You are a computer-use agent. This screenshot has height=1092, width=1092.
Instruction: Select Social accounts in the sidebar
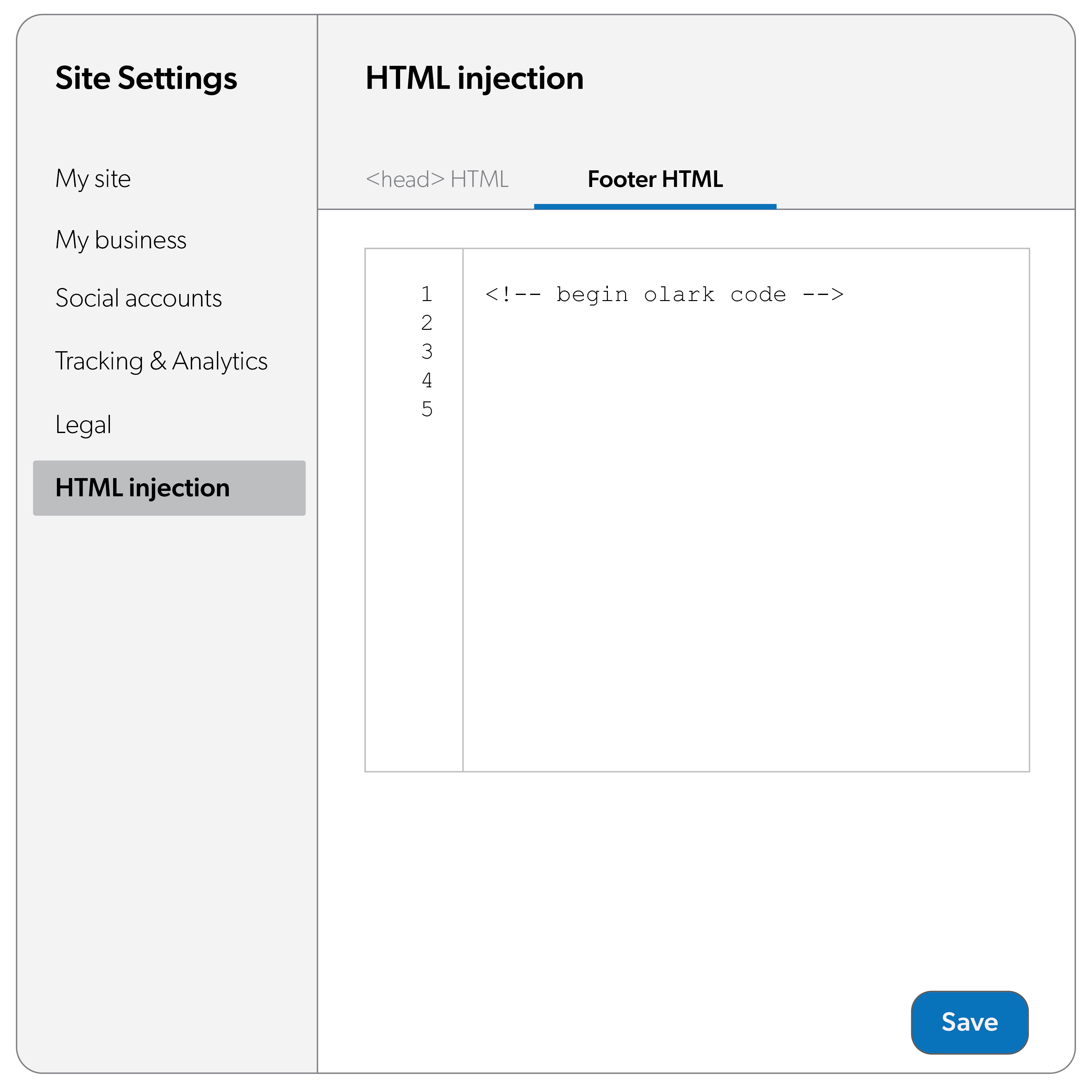coord(138,298)
